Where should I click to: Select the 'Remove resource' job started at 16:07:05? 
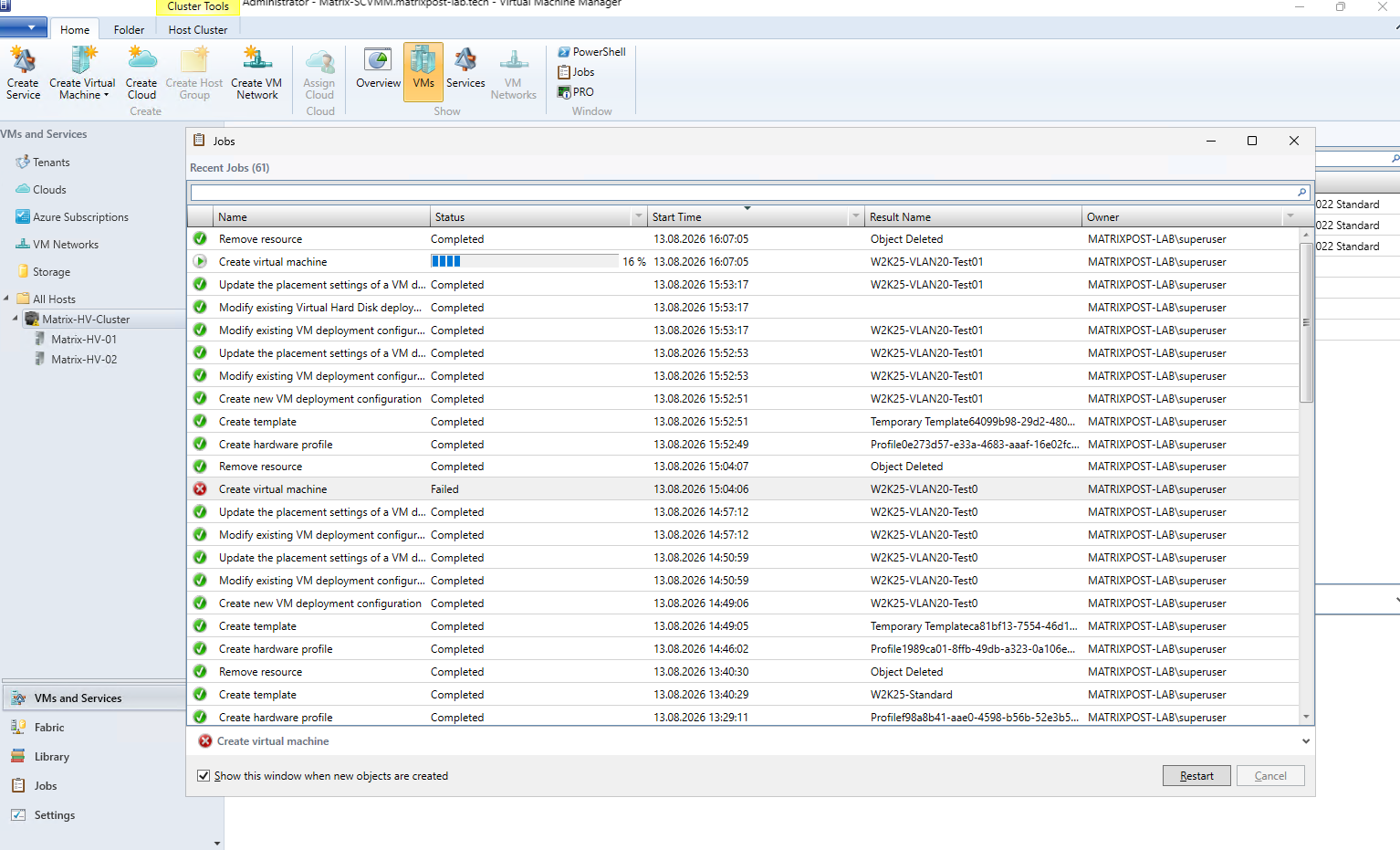(x=743, y=239)
